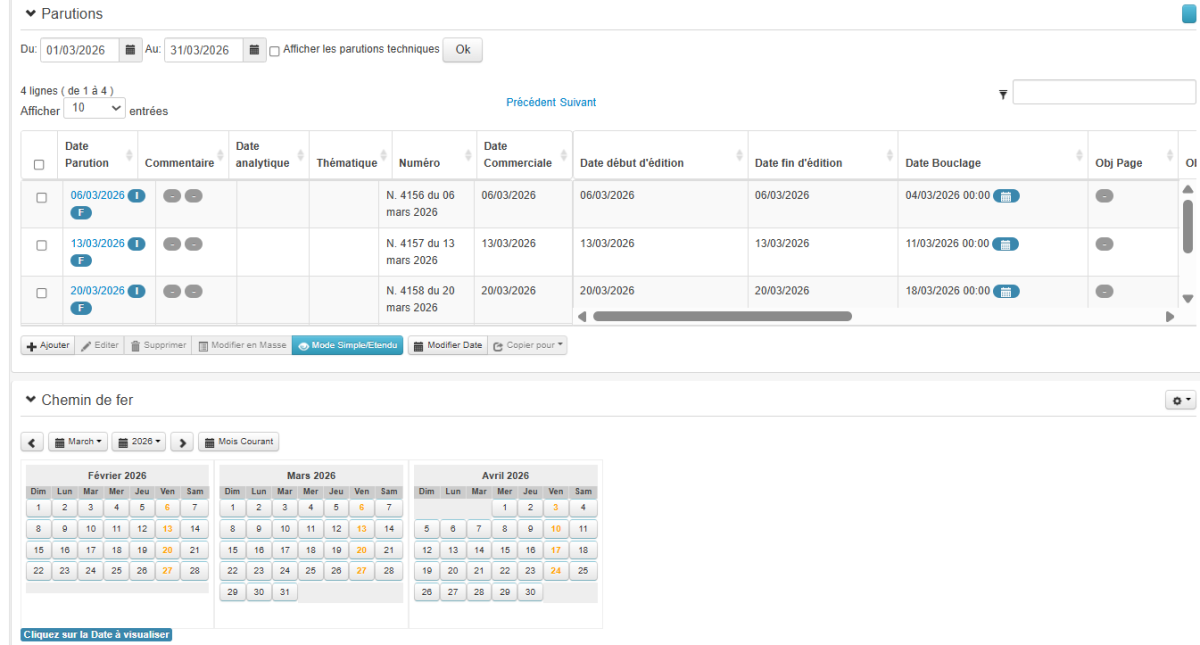Open calendar picker for Au date field

[255, 49]
